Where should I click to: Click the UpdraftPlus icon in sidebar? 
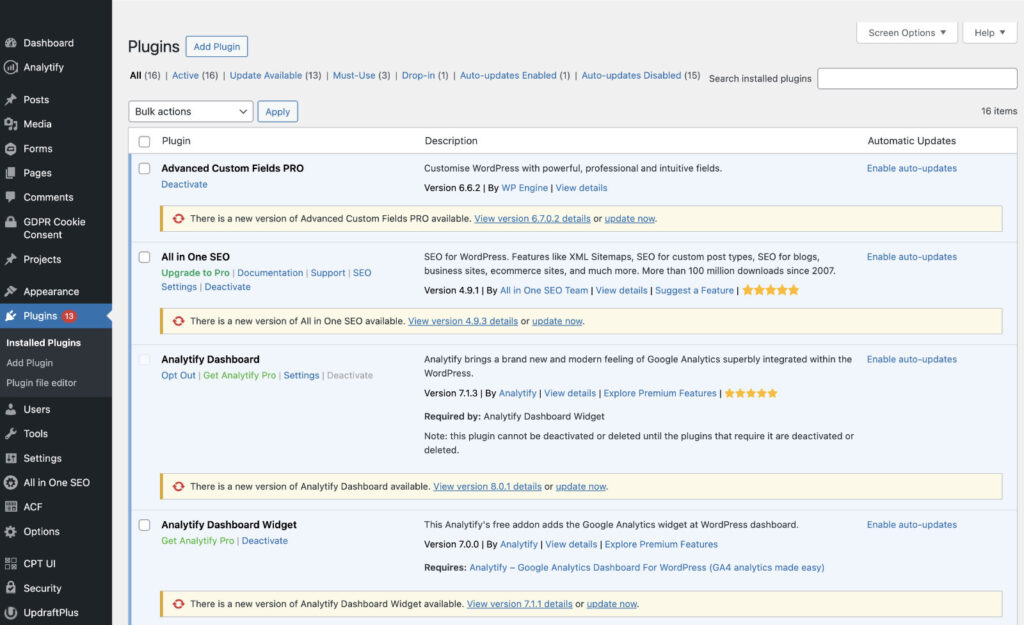[10, 613]
